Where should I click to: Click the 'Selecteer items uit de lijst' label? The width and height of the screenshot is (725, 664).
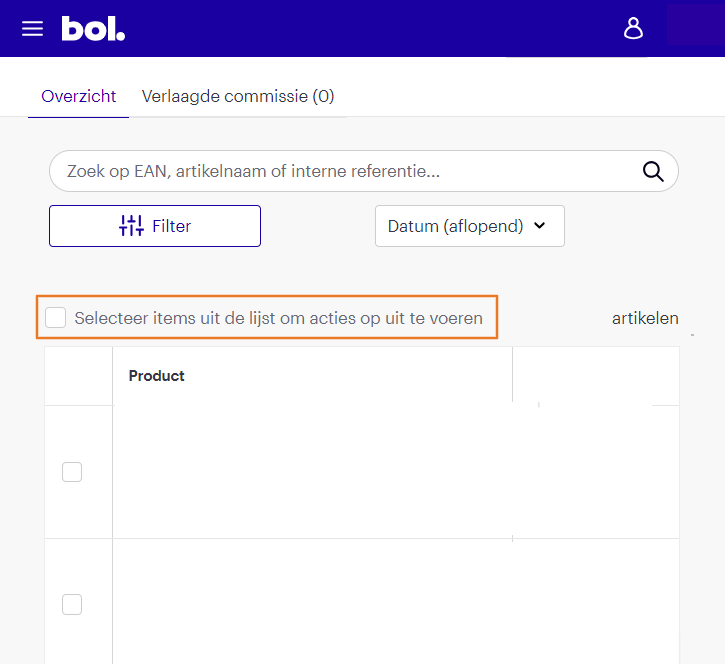click(278, 318)
